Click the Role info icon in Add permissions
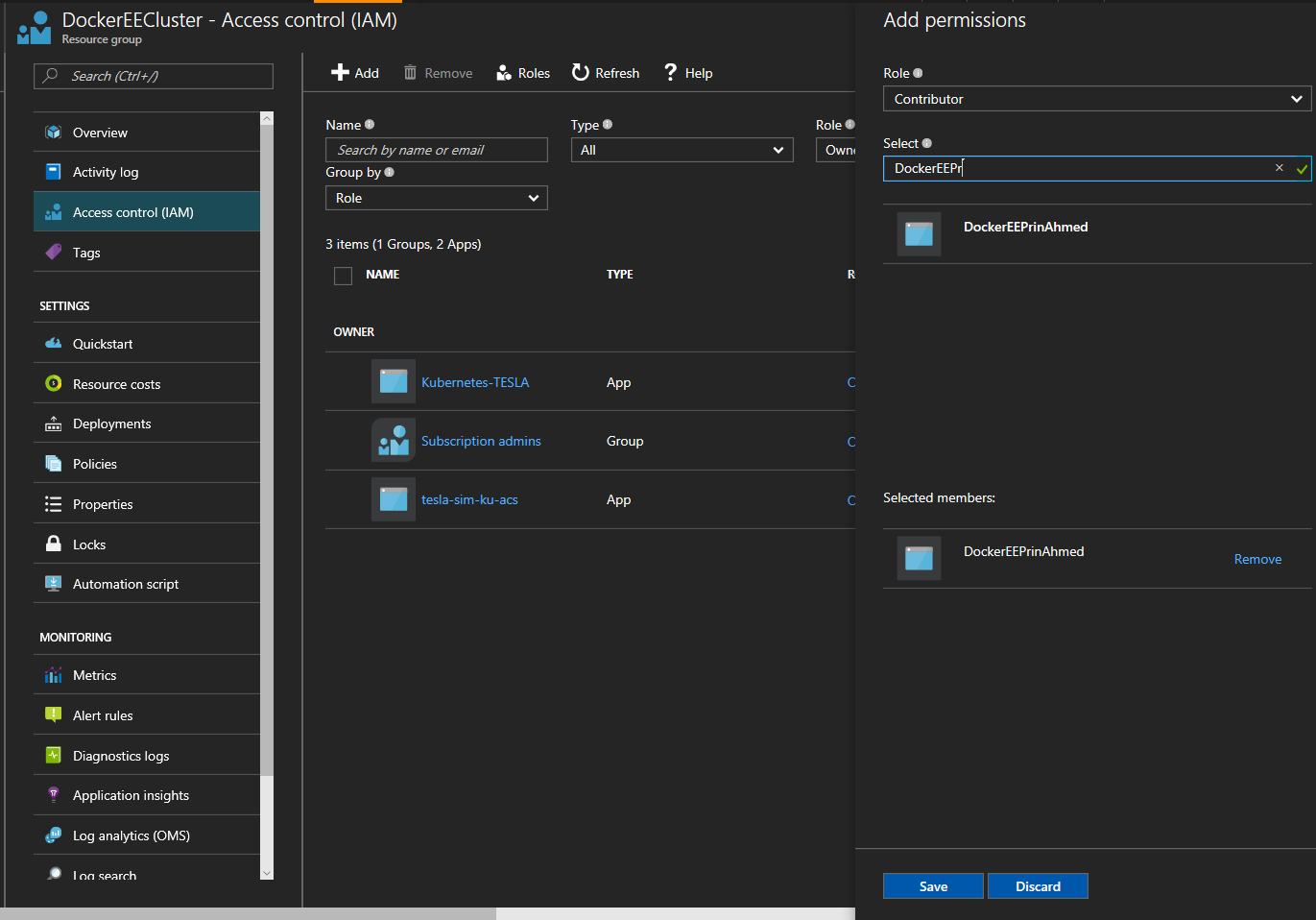The width and height of the screenshot is (1316, 920). coord(918,73)
